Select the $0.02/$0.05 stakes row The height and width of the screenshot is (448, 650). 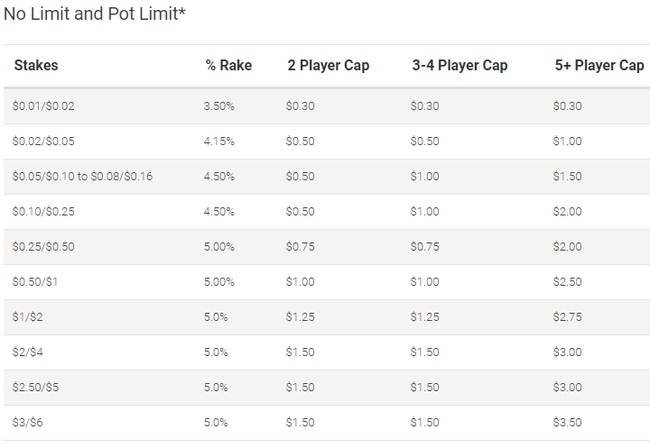pyautogui.click(x=327, y=141)
